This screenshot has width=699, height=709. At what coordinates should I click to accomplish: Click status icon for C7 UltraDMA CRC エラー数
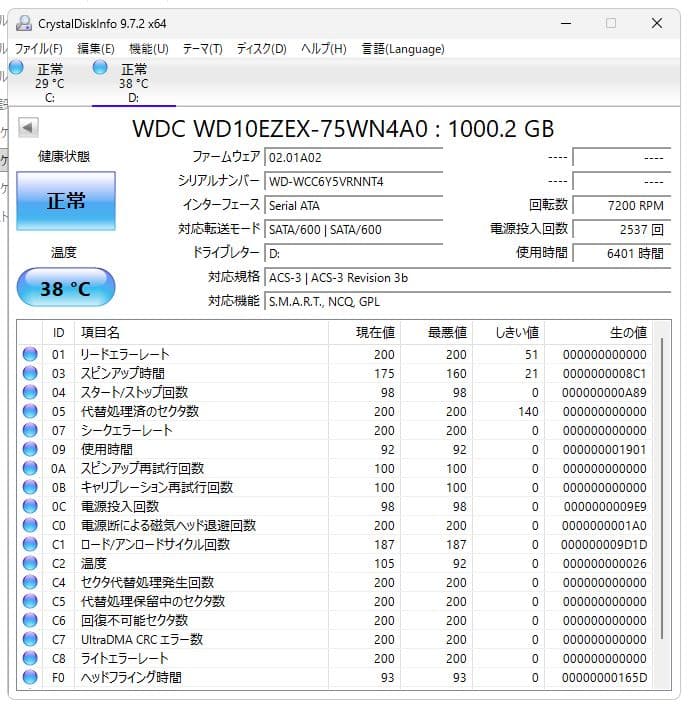point(30,639)
